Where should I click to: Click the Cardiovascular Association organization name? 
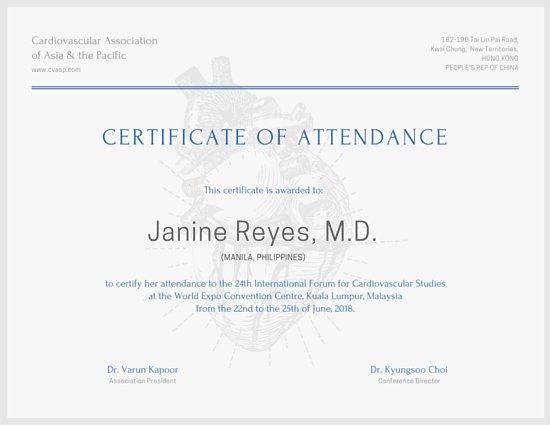pyautogui.click(x=95, y=41)
